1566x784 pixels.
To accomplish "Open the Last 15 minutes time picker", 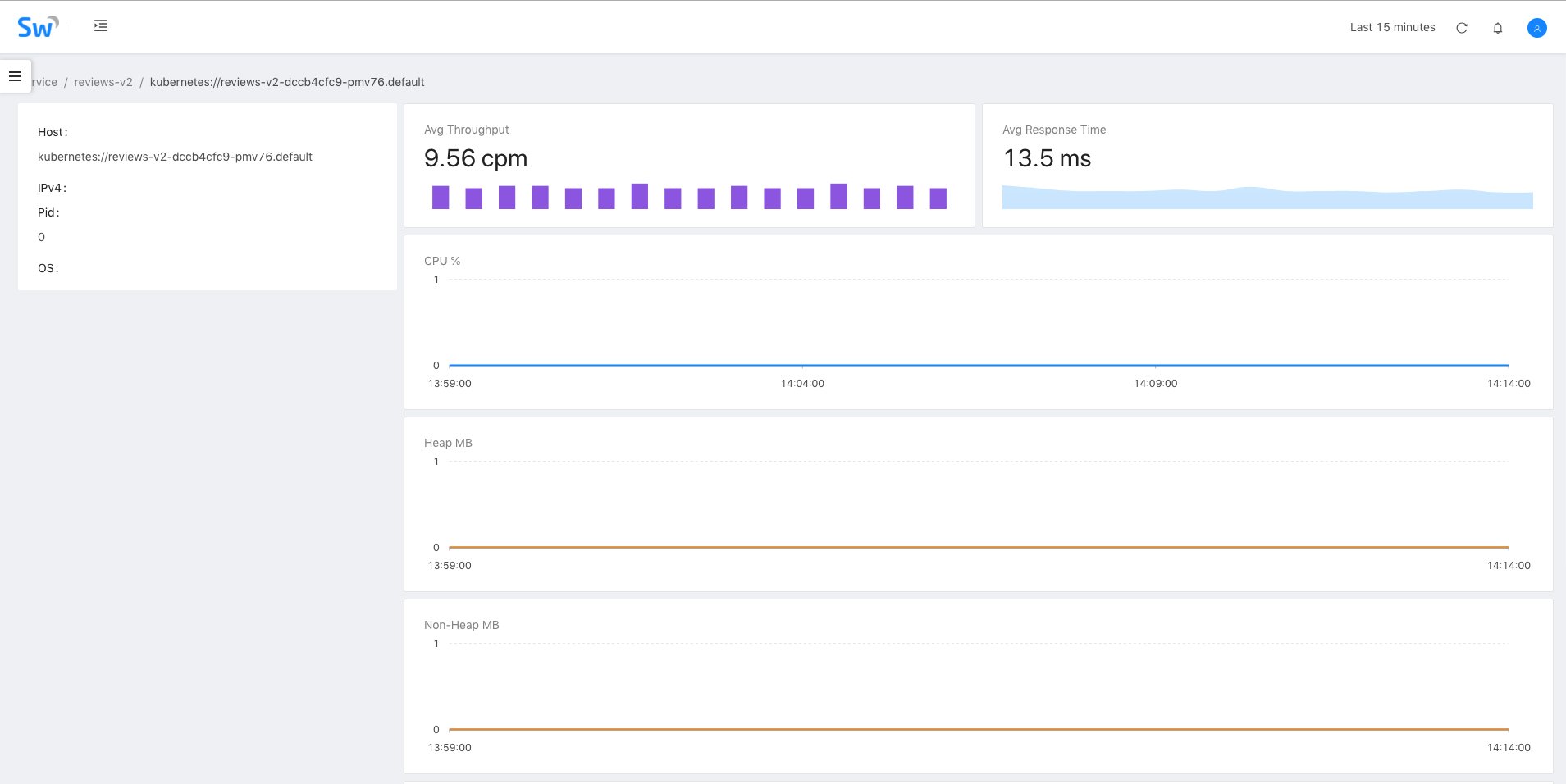I will (1392, 27).
